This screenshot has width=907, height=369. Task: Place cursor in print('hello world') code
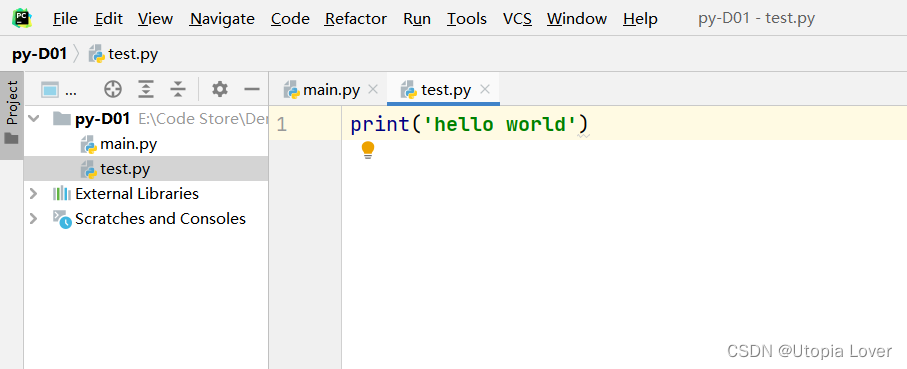click(469, 124)
